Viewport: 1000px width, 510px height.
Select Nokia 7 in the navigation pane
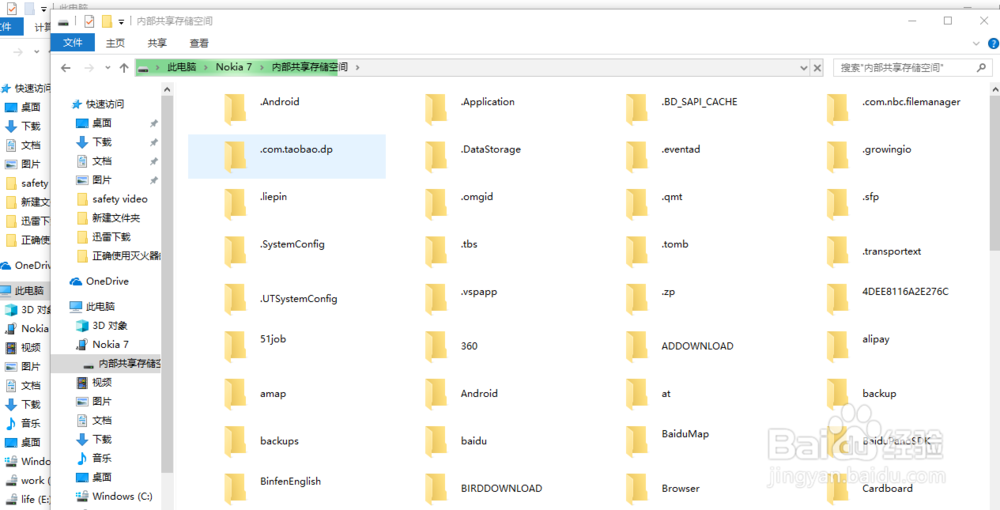[110, 344]
